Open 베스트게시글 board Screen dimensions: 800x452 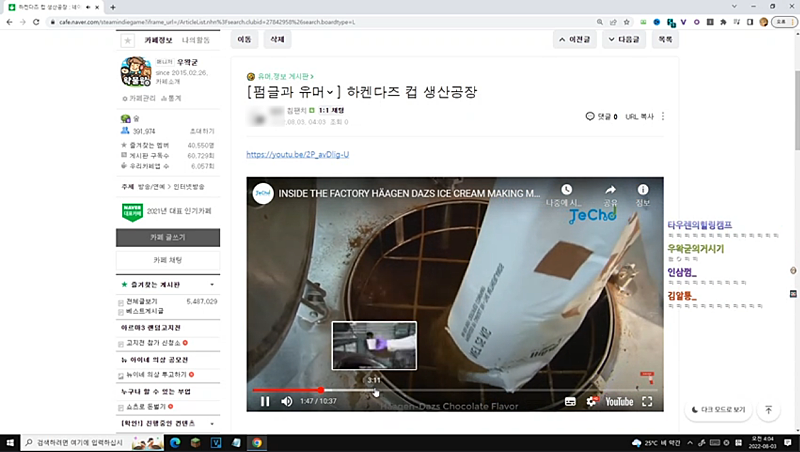tap(145, 311)
